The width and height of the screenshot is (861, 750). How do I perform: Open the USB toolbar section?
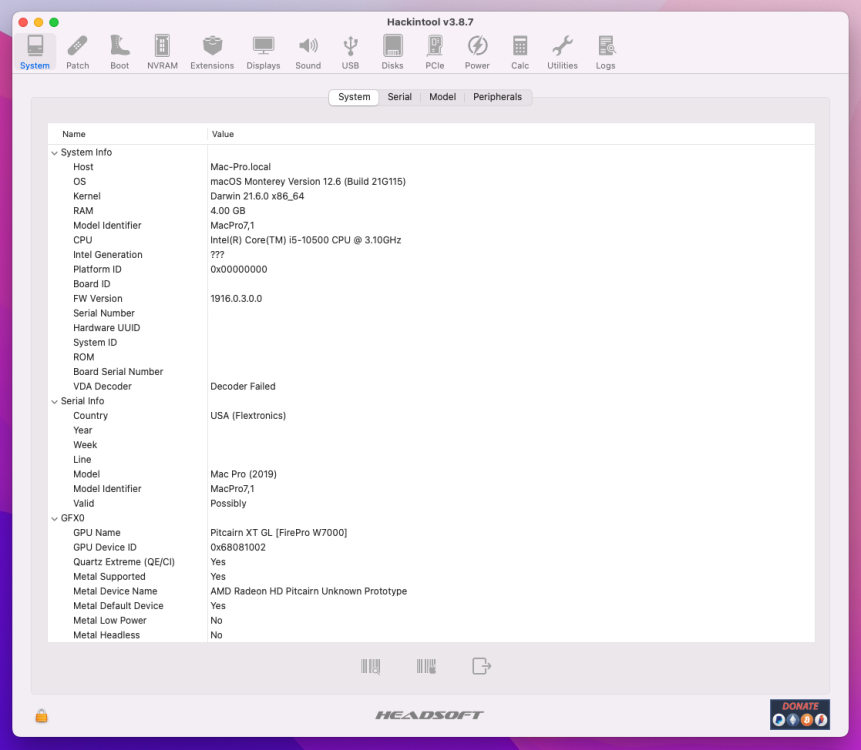(x=350, y=53)
